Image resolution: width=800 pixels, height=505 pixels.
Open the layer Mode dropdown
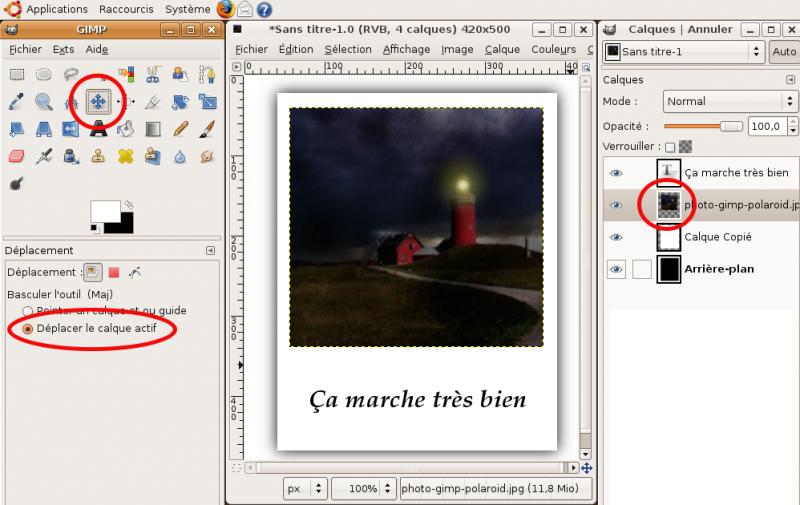(x=730, y=102)
